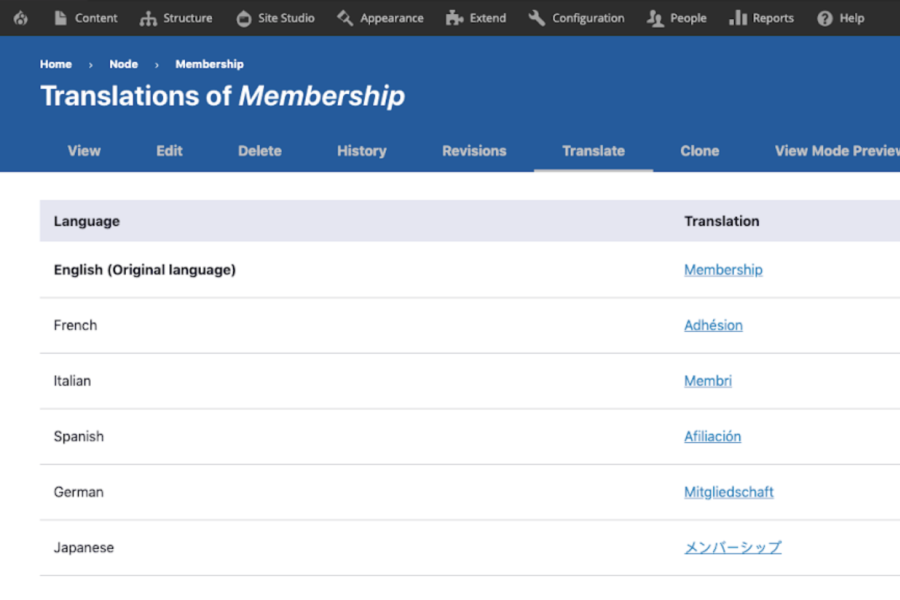
Task: Click the Home breadcrumb link
Action: (x=56, y=64)
